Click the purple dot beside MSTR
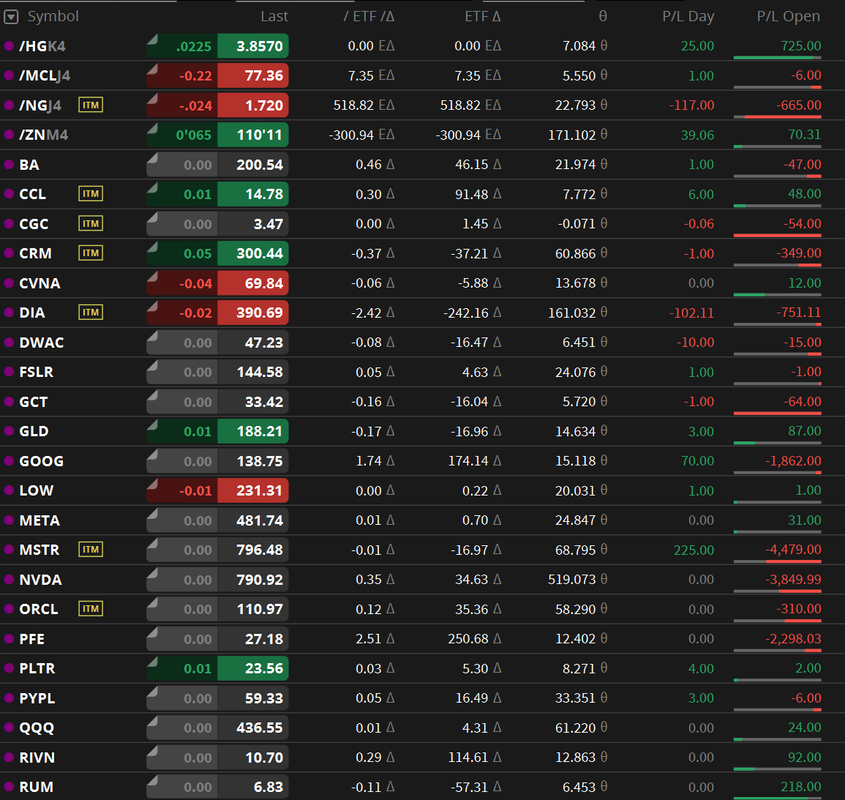Screen dimensions: 845x800 (x=9, y=550)
